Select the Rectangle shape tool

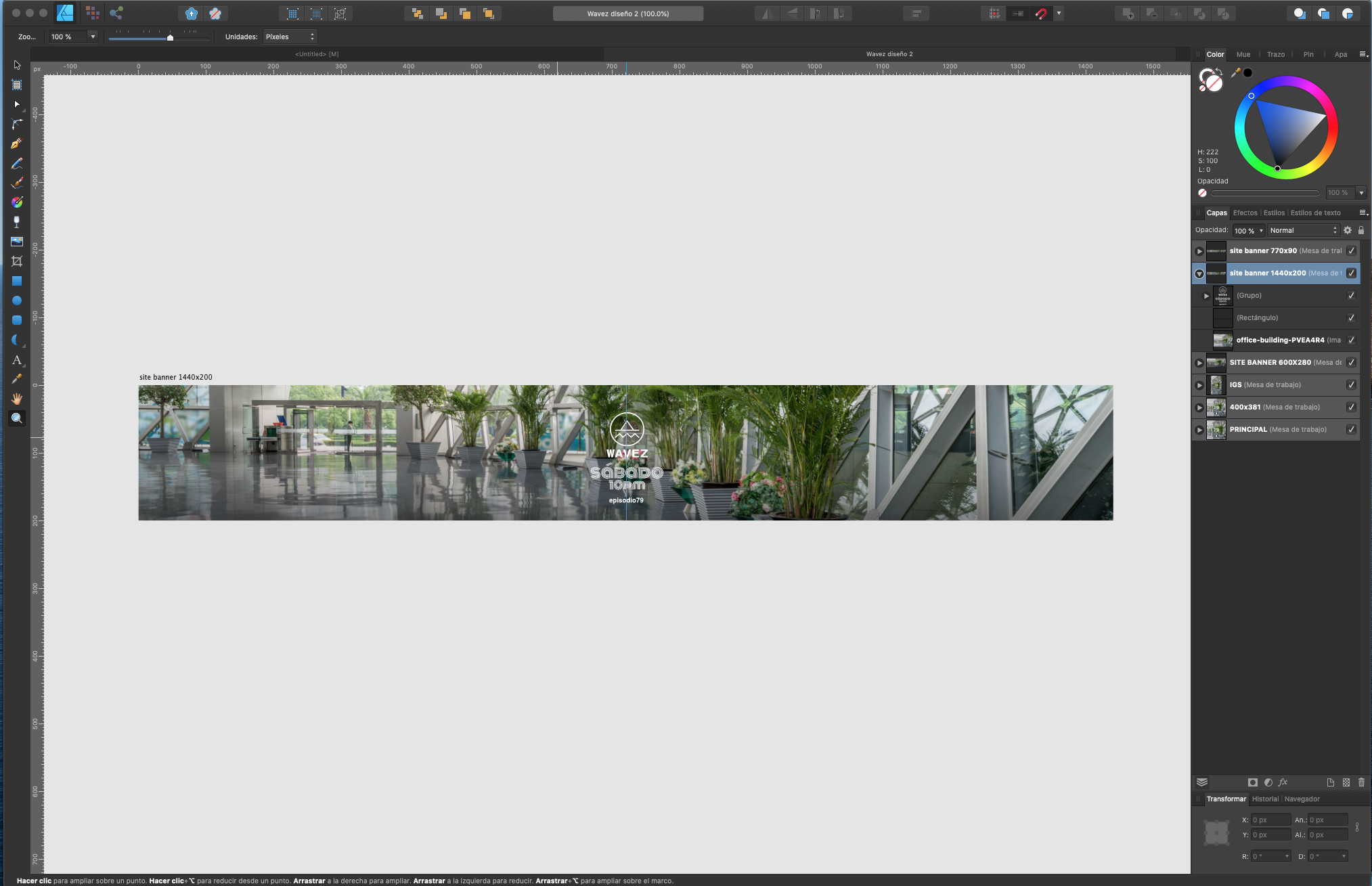17,281
